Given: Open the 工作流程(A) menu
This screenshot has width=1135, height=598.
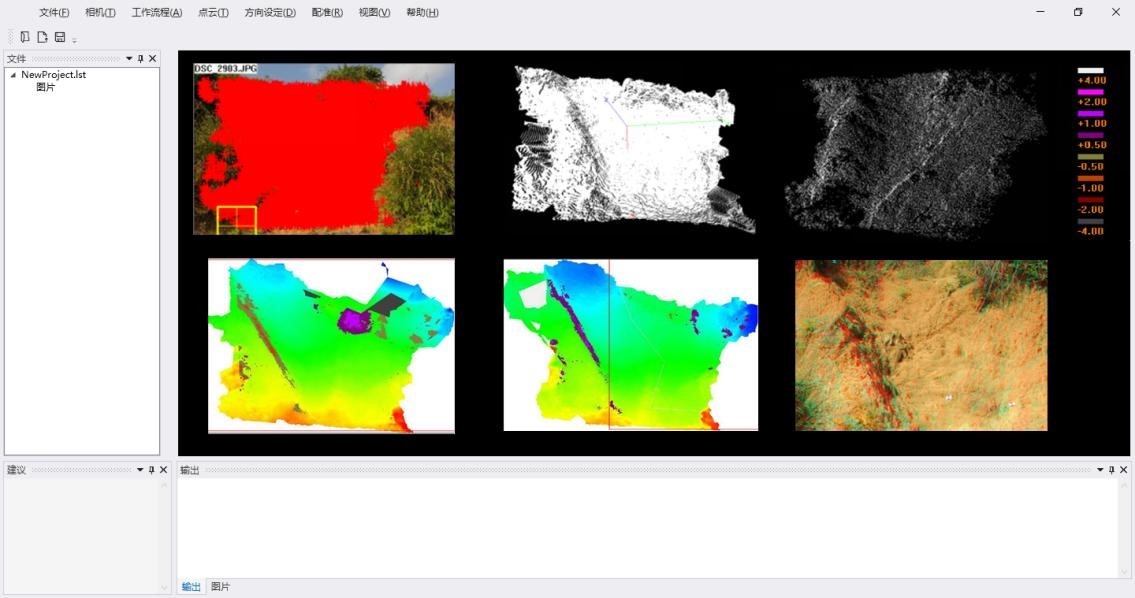Looking at the screenshot, I should pyautogui.click(x=157, y=13).
